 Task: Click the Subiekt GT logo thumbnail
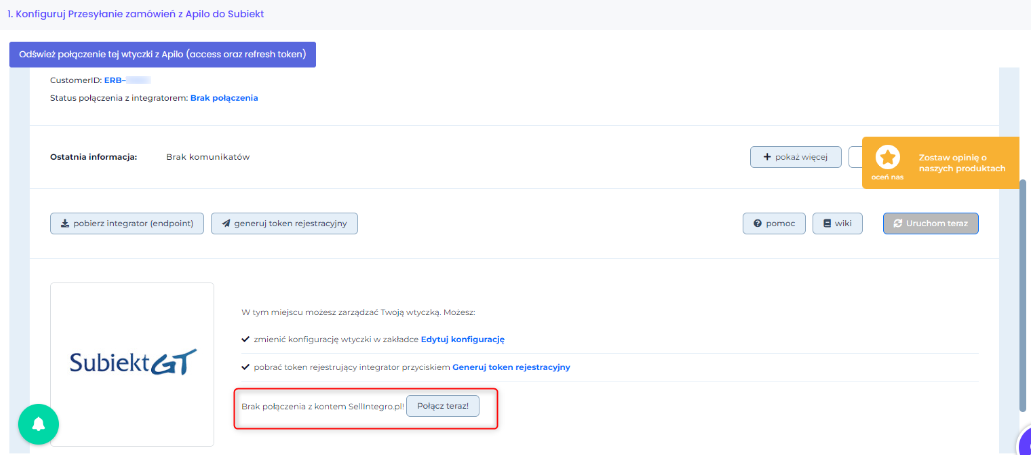pyautogui.click(x=132, y=364)
